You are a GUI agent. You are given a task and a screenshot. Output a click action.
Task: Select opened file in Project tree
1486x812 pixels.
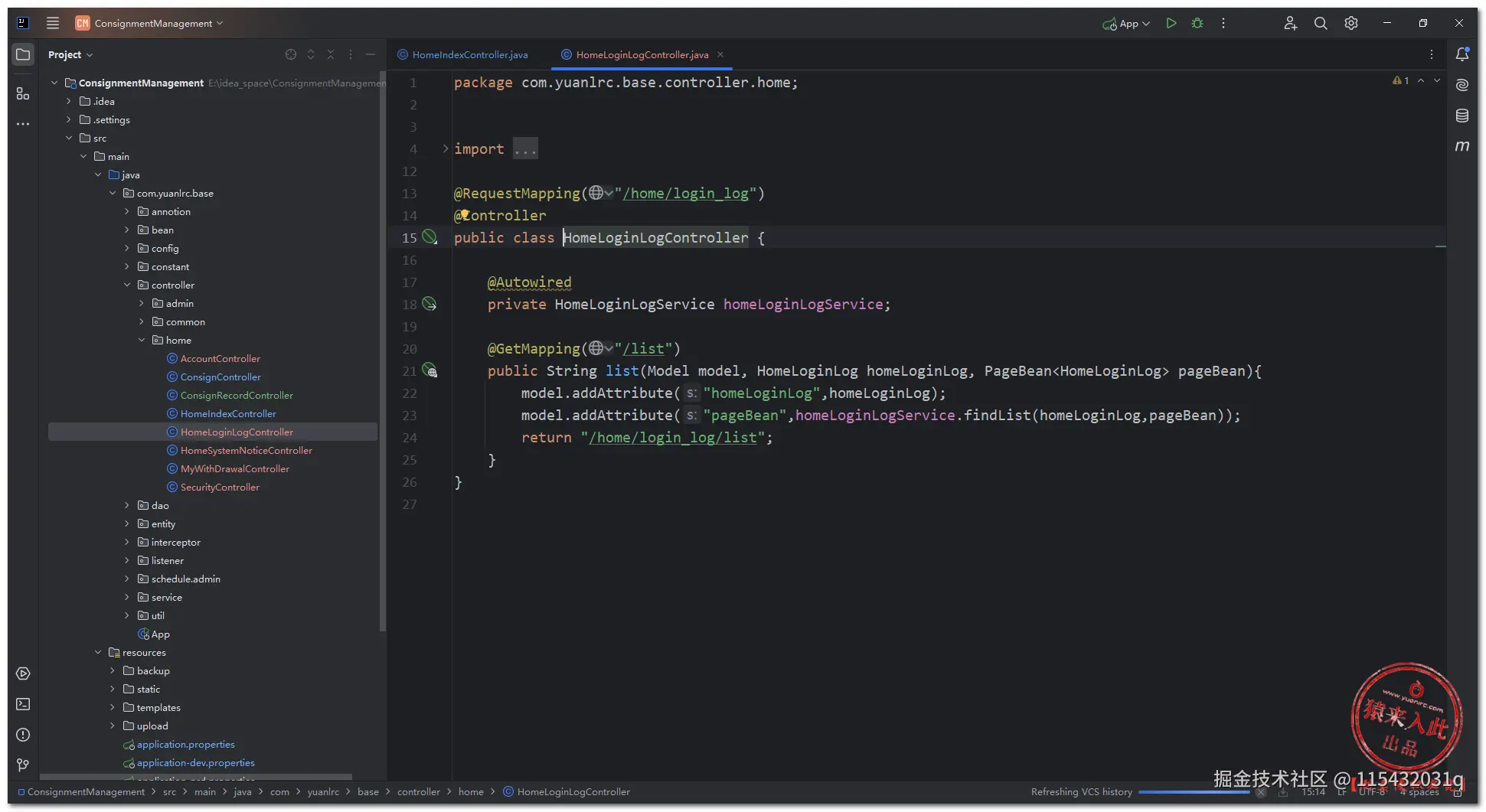[291, 54]
